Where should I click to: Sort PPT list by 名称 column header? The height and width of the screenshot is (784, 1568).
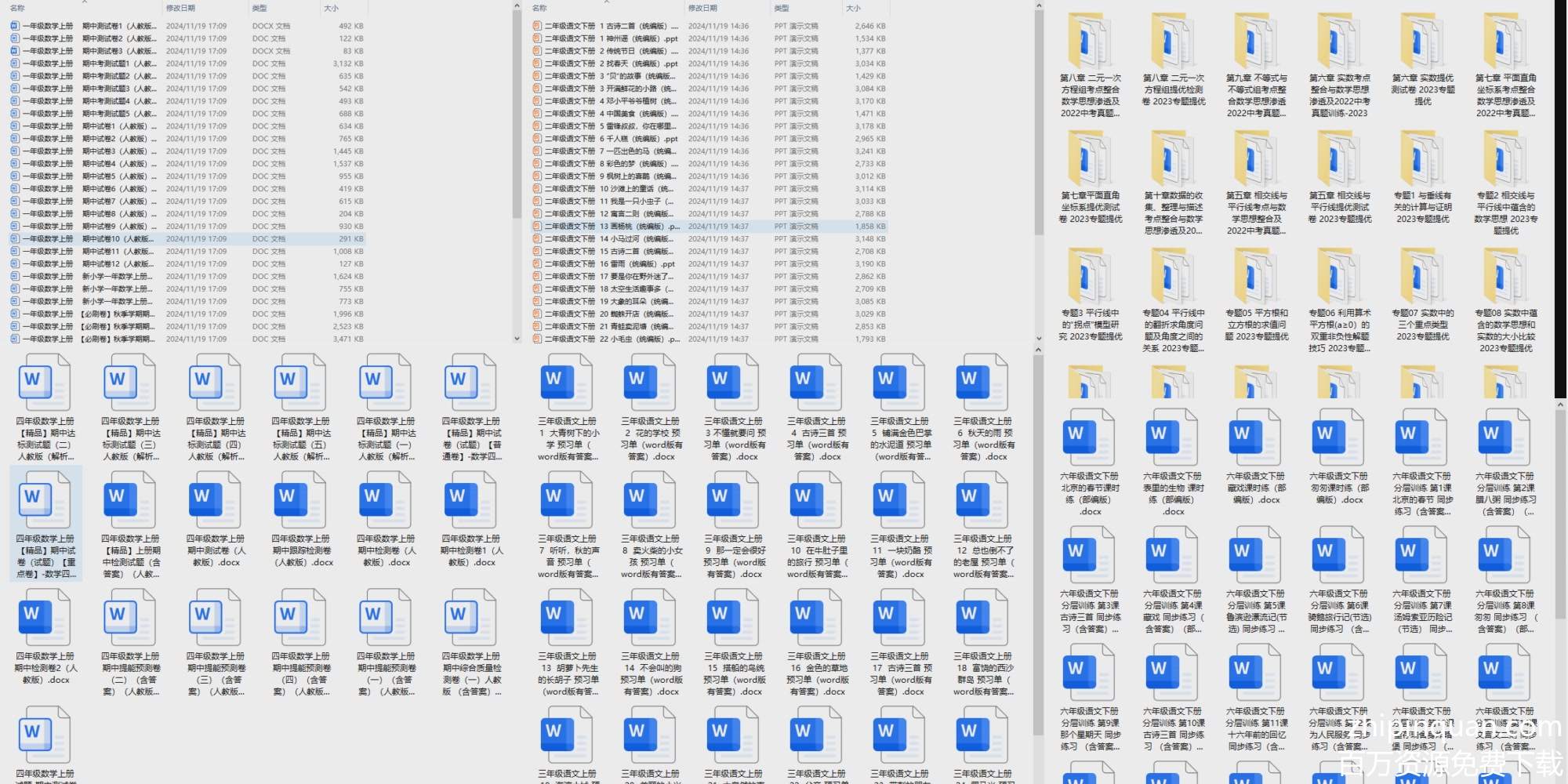pos(539,8)
